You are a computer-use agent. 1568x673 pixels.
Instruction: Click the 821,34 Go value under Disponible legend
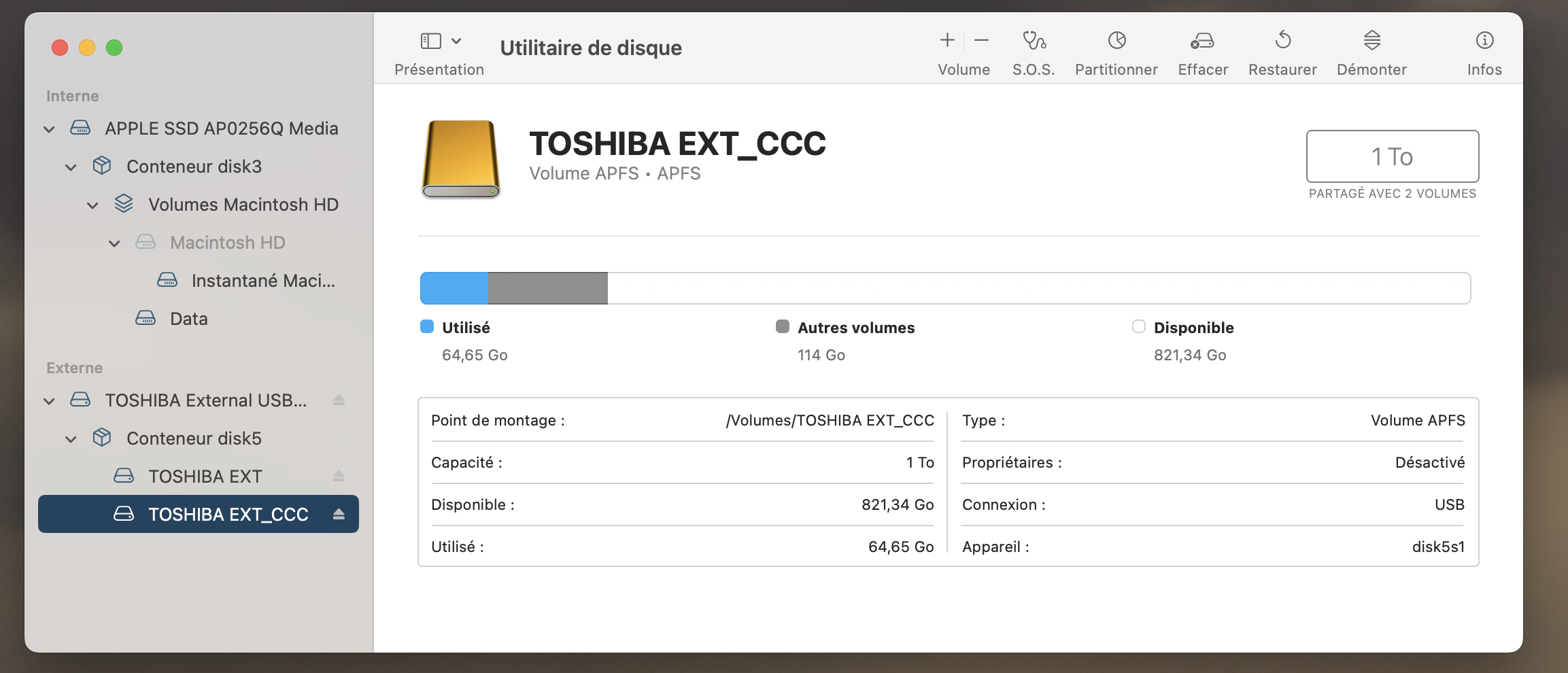point(1190,356)
